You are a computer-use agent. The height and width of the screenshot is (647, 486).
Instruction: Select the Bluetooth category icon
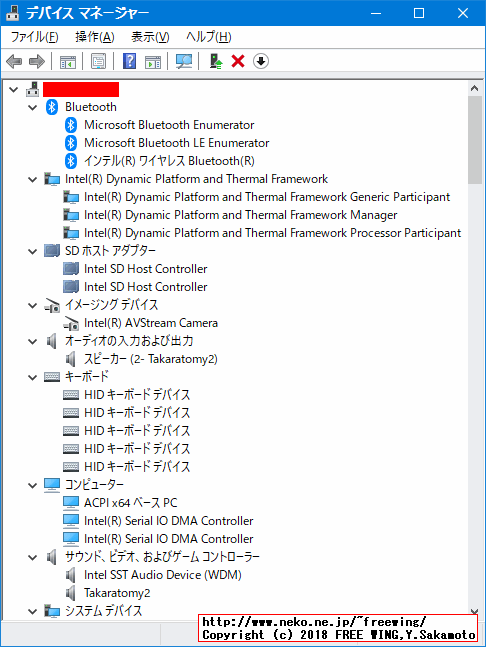tap(52, 107)
